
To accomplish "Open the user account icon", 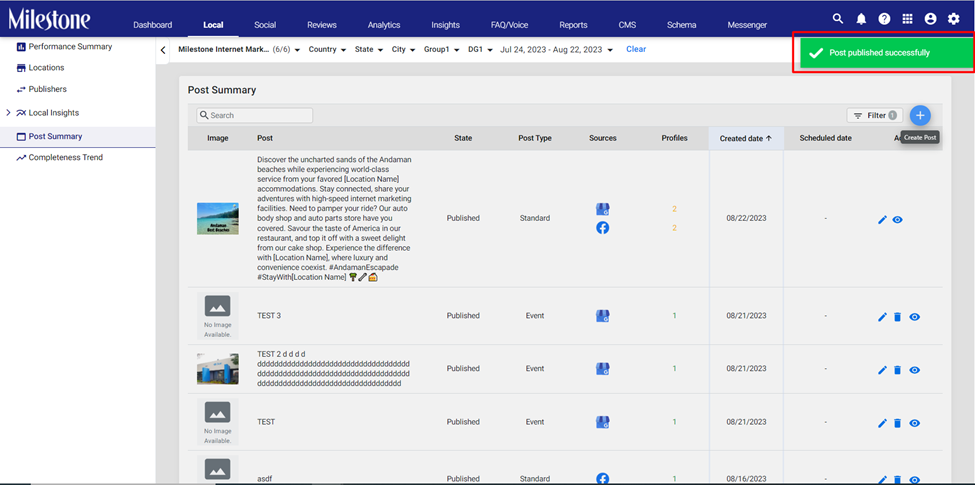I will pos(930,19).
